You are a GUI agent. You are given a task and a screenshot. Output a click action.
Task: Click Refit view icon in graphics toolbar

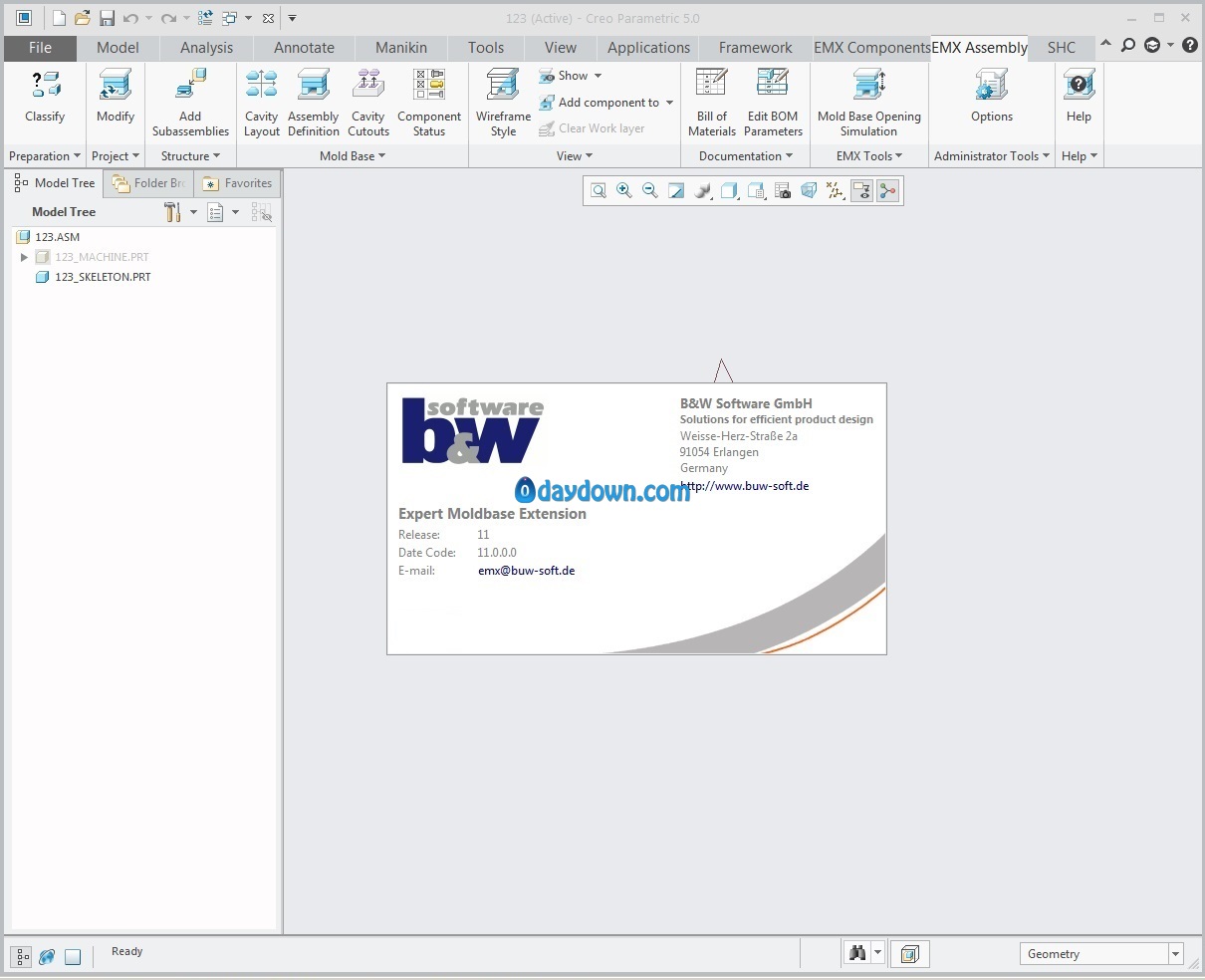click(599, 190)
